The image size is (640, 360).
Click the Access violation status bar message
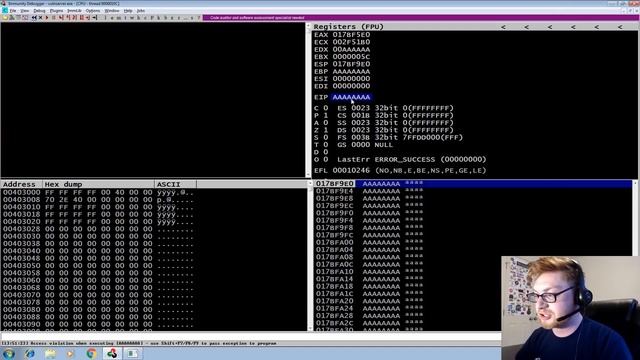pyautogui.click(x=139, y=343)
